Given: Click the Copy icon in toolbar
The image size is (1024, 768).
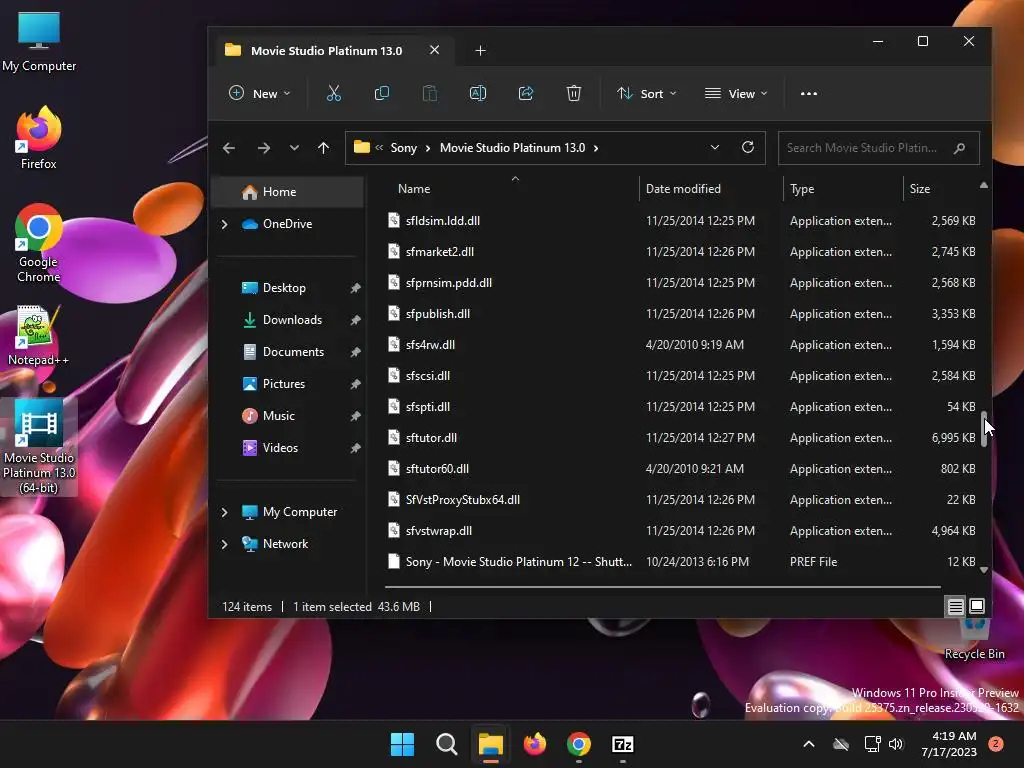Looking at the screenshot, I should tap(382, 93).
